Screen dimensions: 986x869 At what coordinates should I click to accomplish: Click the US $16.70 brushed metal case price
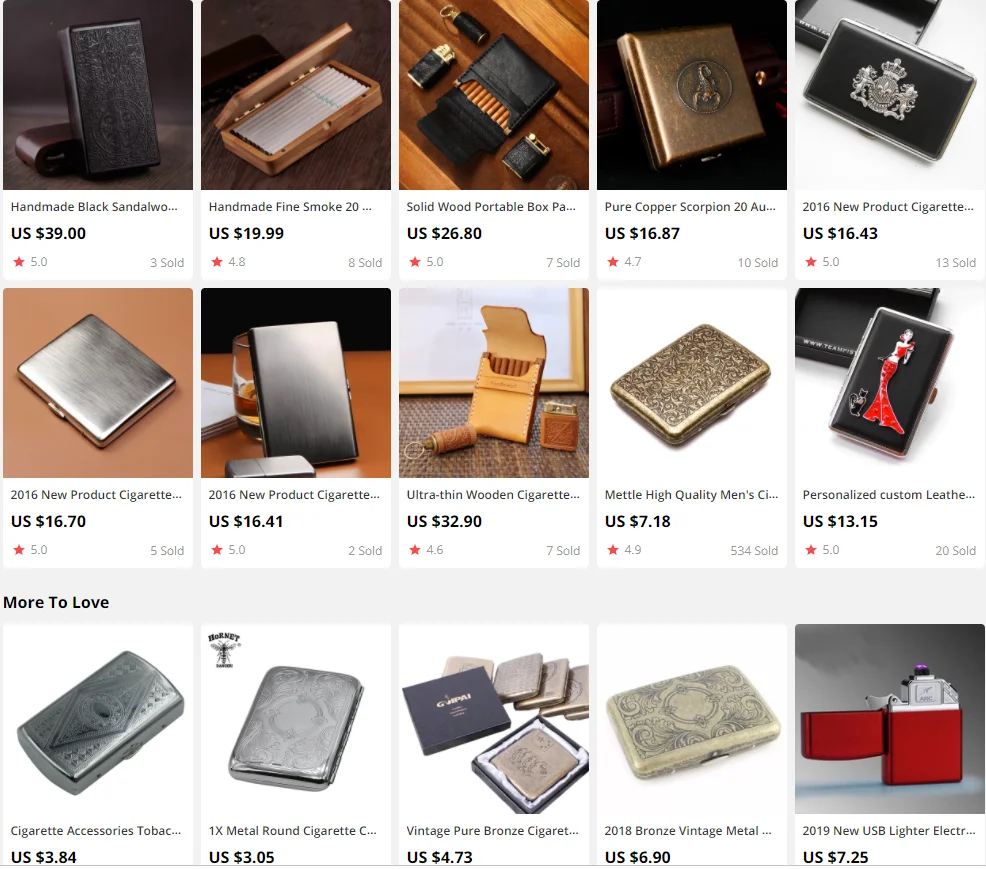click(48, 521)
